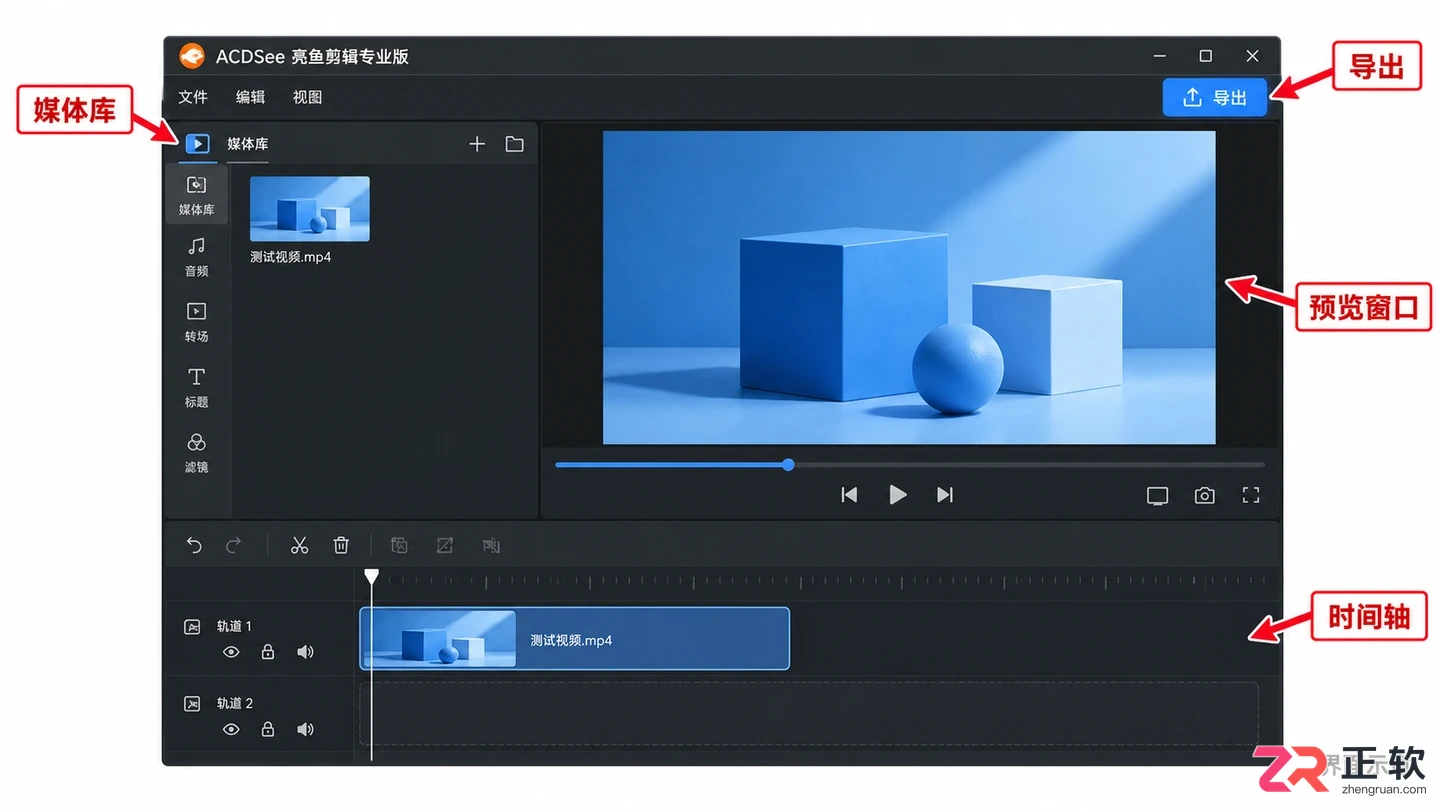Click the 轨道 1 track type icon
The height and width of the screenshot is (810, 1440).
[192, 627]
